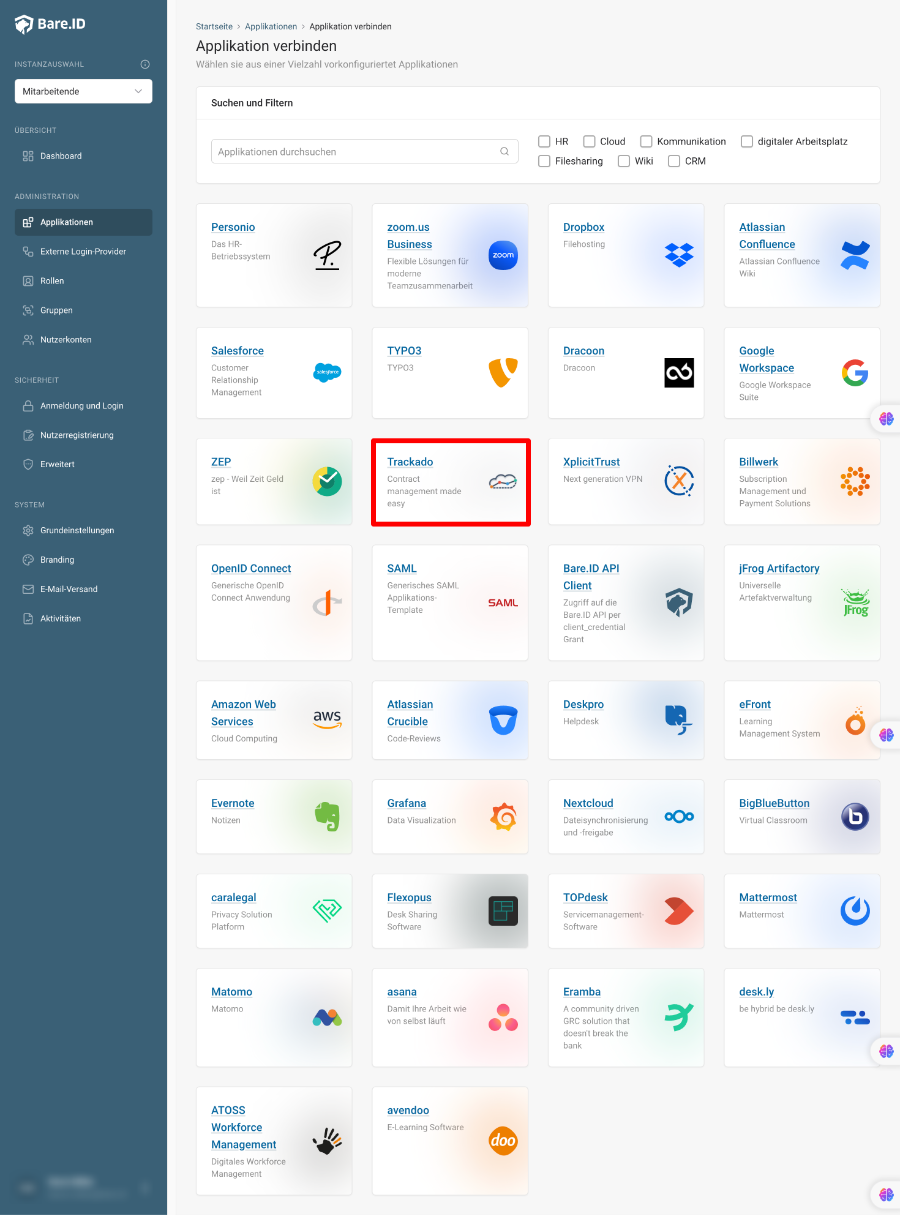Click the AWS logo icon
Screen dimensions: 900x1215
coord(327,718)
